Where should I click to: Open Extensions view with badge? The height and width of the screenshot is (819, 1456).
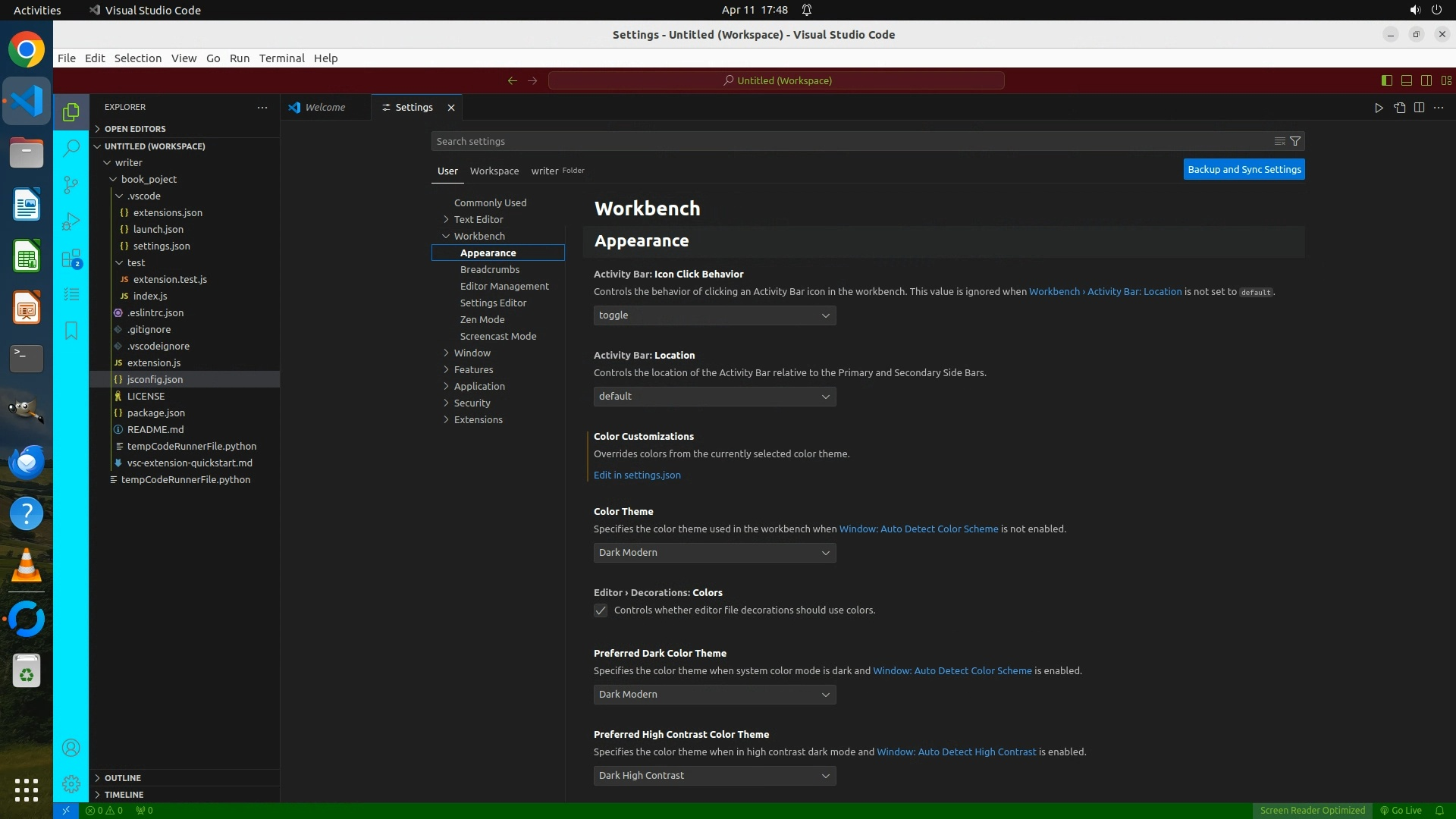coord(71,259)
